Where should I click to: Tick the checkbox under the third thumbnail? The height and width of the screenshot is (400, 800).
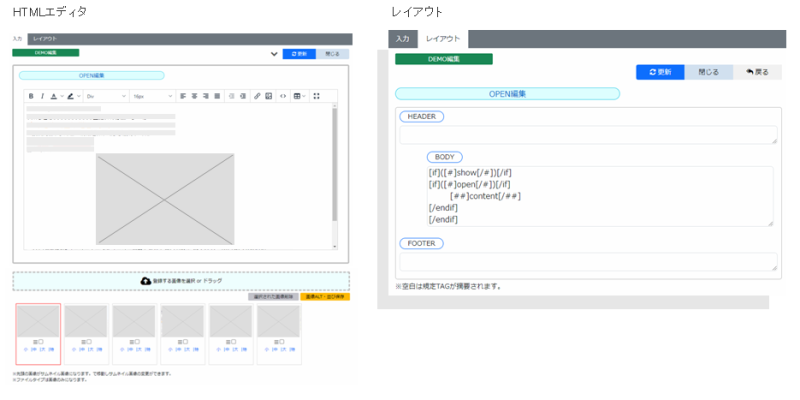pyautogui.click(x=136, y=342)
